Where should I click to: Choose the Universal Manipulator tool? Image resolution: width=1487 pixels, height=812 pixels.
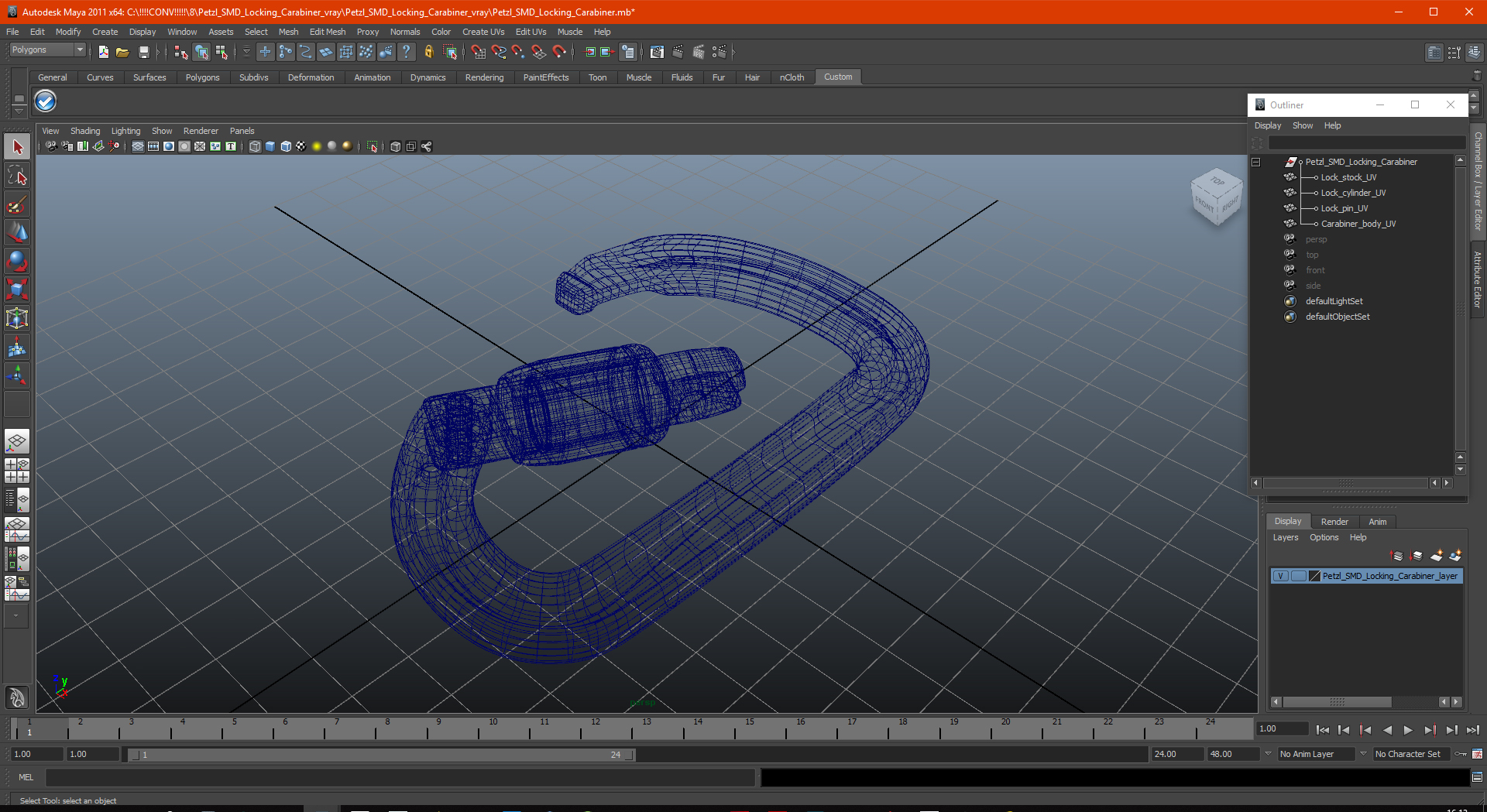(17, 319)
